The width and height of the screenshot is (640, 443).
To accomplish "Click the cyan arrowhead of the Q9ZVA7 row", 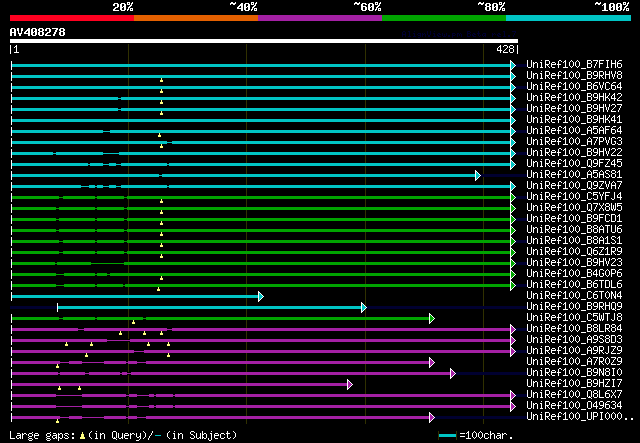I will point(513,187).
